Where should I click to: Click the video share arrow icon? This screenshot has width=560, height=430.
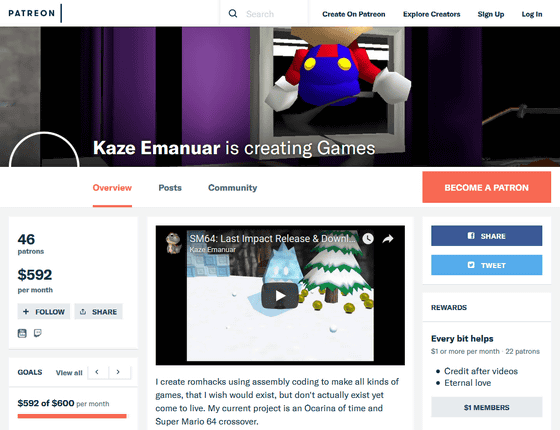(x=388, y=239)
